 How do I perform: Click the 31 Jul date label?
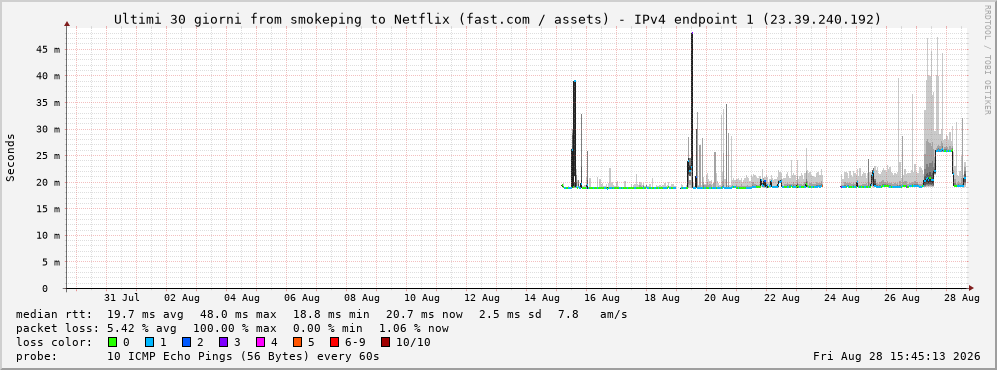[121, 297]
